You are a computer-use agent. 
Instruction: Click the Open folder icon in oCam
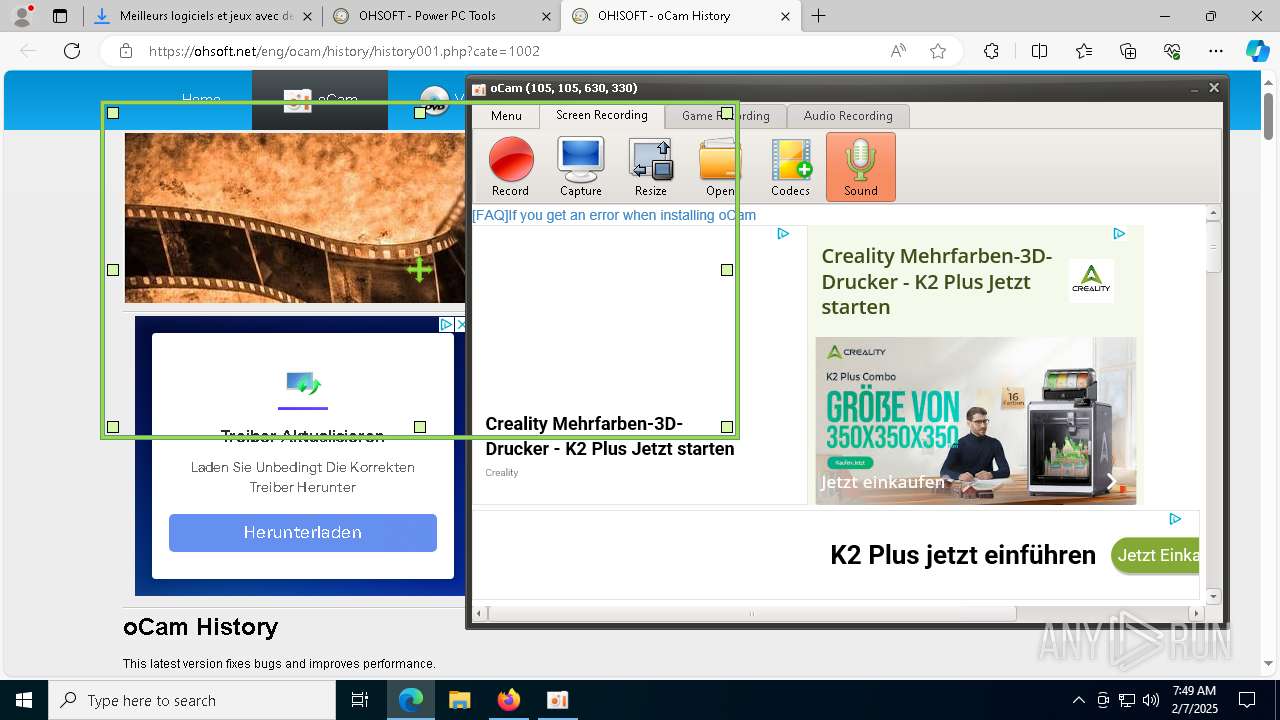coord(720,167)
